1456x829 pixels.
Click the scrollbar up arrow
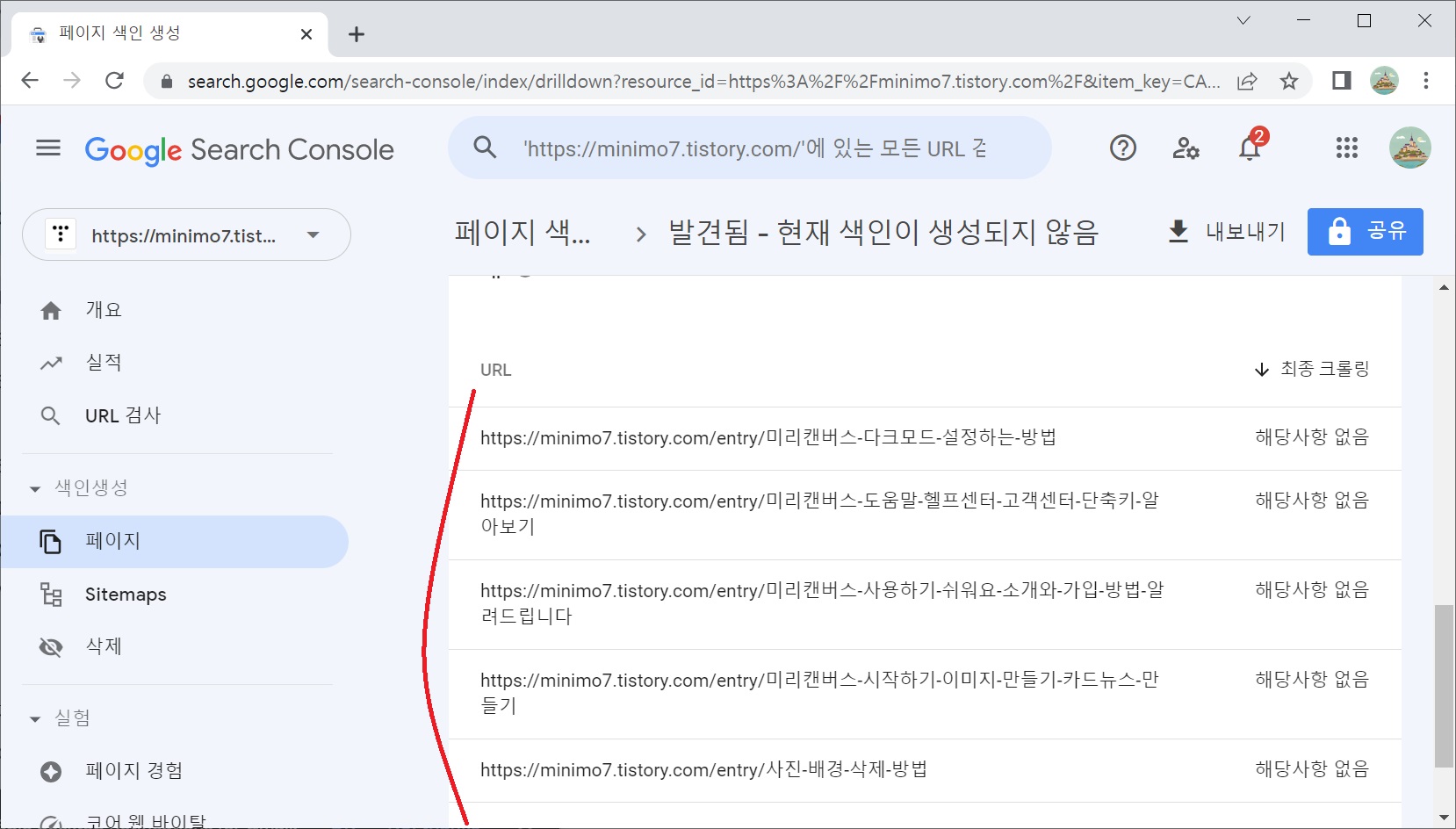pyautogui.click(x=1444, y=287)
